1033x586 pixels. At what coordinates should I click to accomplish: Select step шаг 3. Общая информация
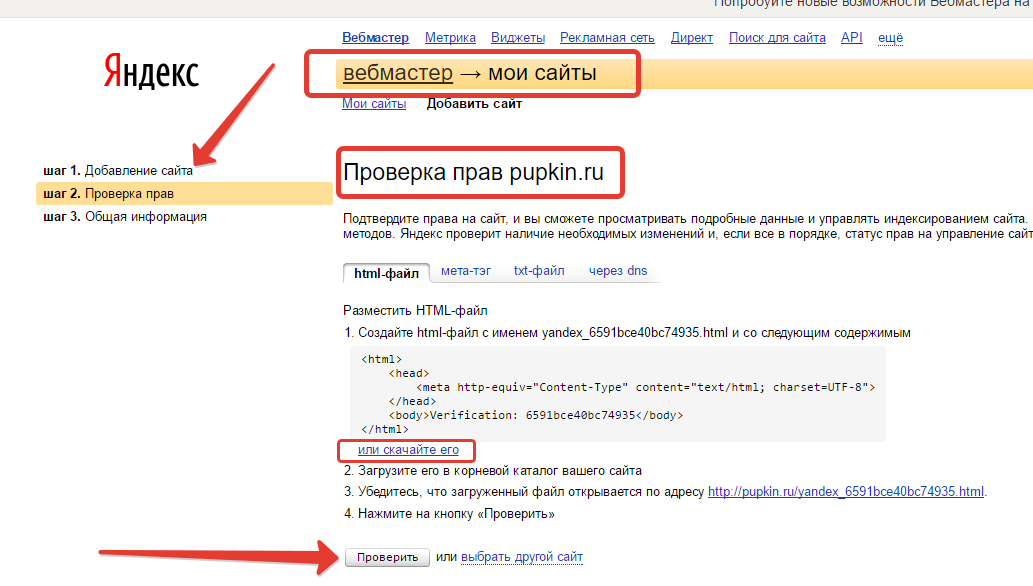(x=125, y=217)
